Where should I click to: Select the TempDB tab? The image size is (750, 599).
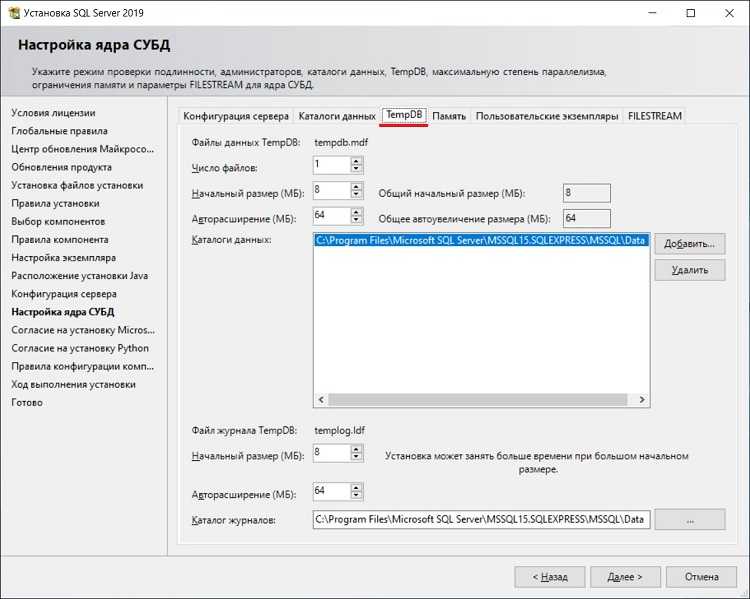(x=404, y=115)
